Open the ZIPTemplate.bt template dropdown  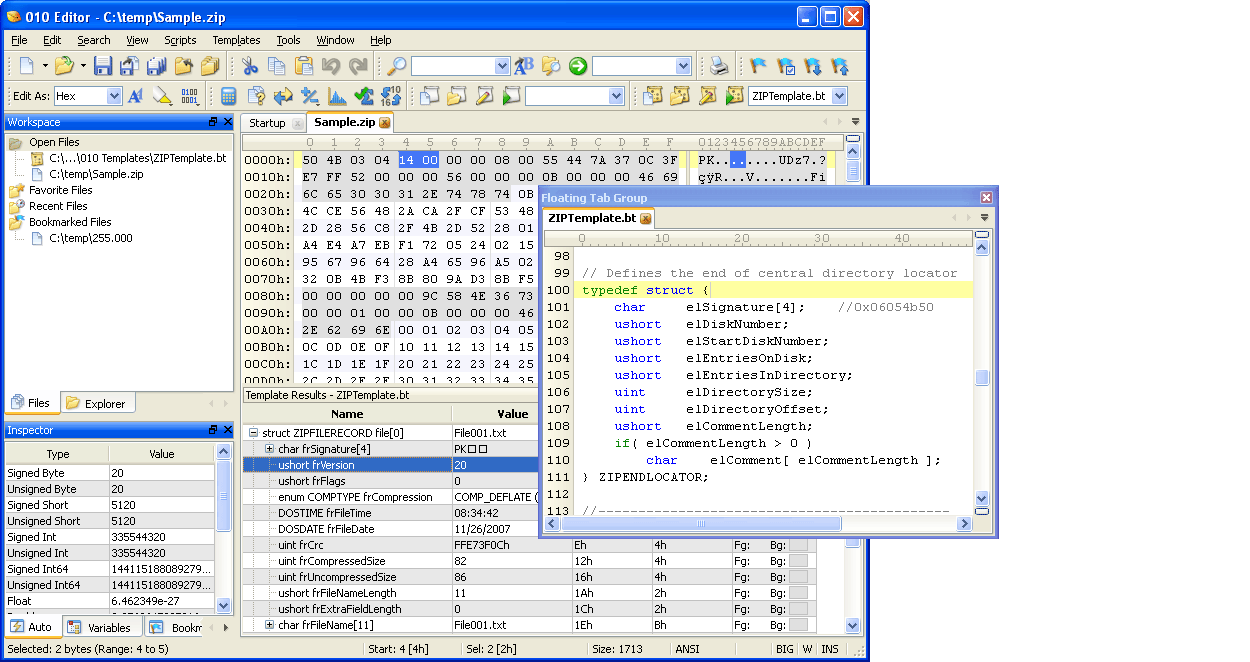(x=839, y=96)
